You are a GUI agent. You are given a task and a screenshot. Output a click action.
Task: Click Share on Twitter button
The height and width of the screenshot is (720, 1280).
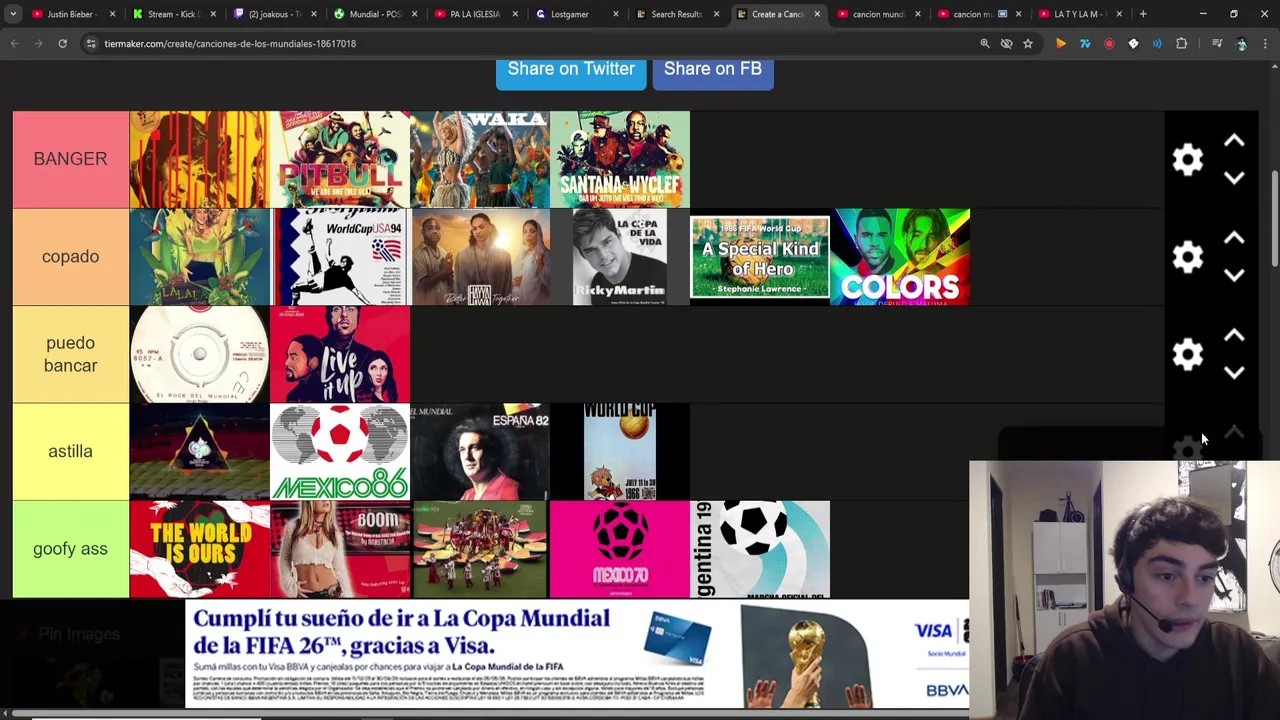point(571,70)
